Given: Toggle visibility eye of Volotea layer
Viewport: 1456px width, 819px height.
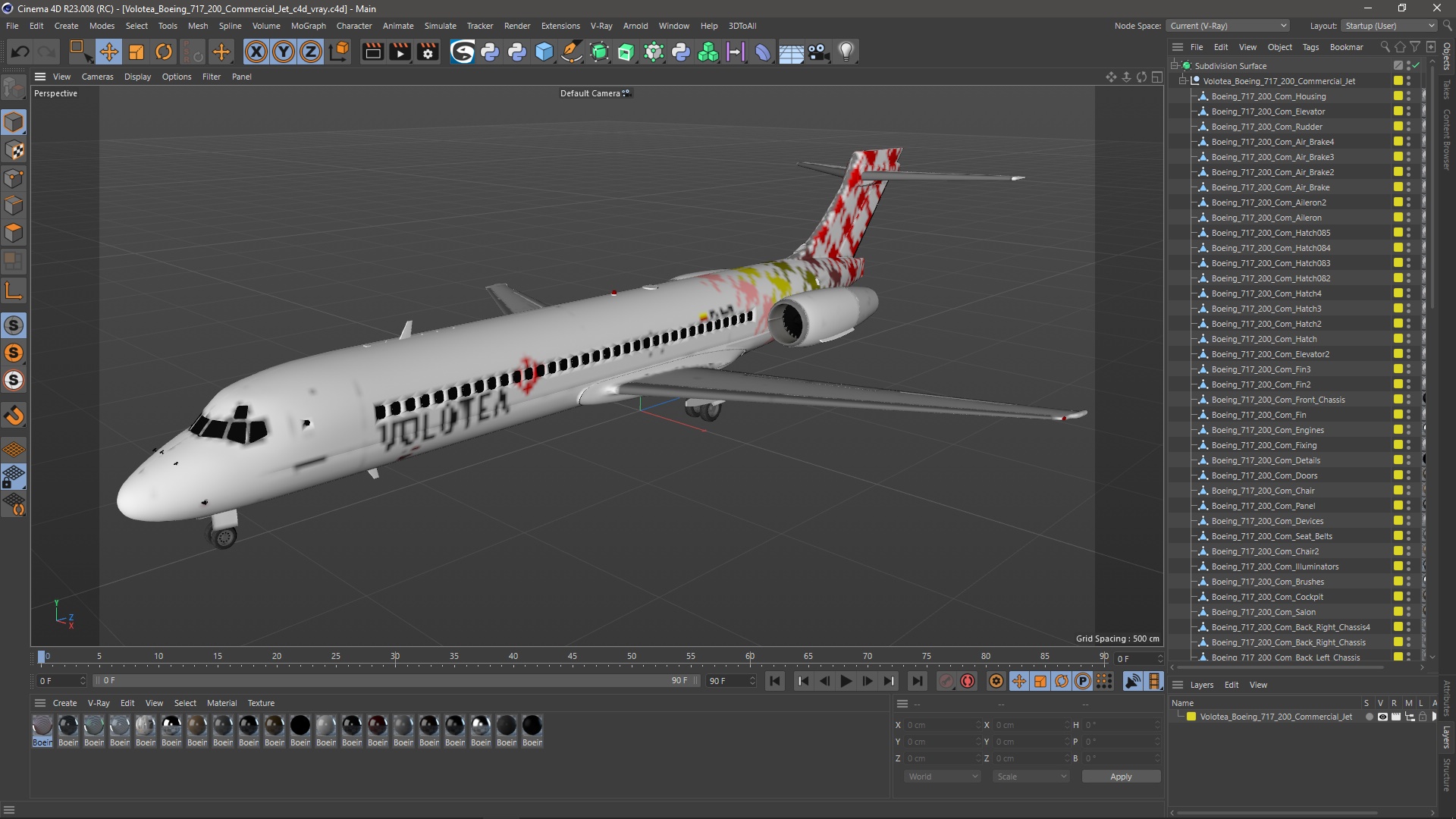Looking at the screenshot, I should pyautogui.click(x=1382, y=717).
